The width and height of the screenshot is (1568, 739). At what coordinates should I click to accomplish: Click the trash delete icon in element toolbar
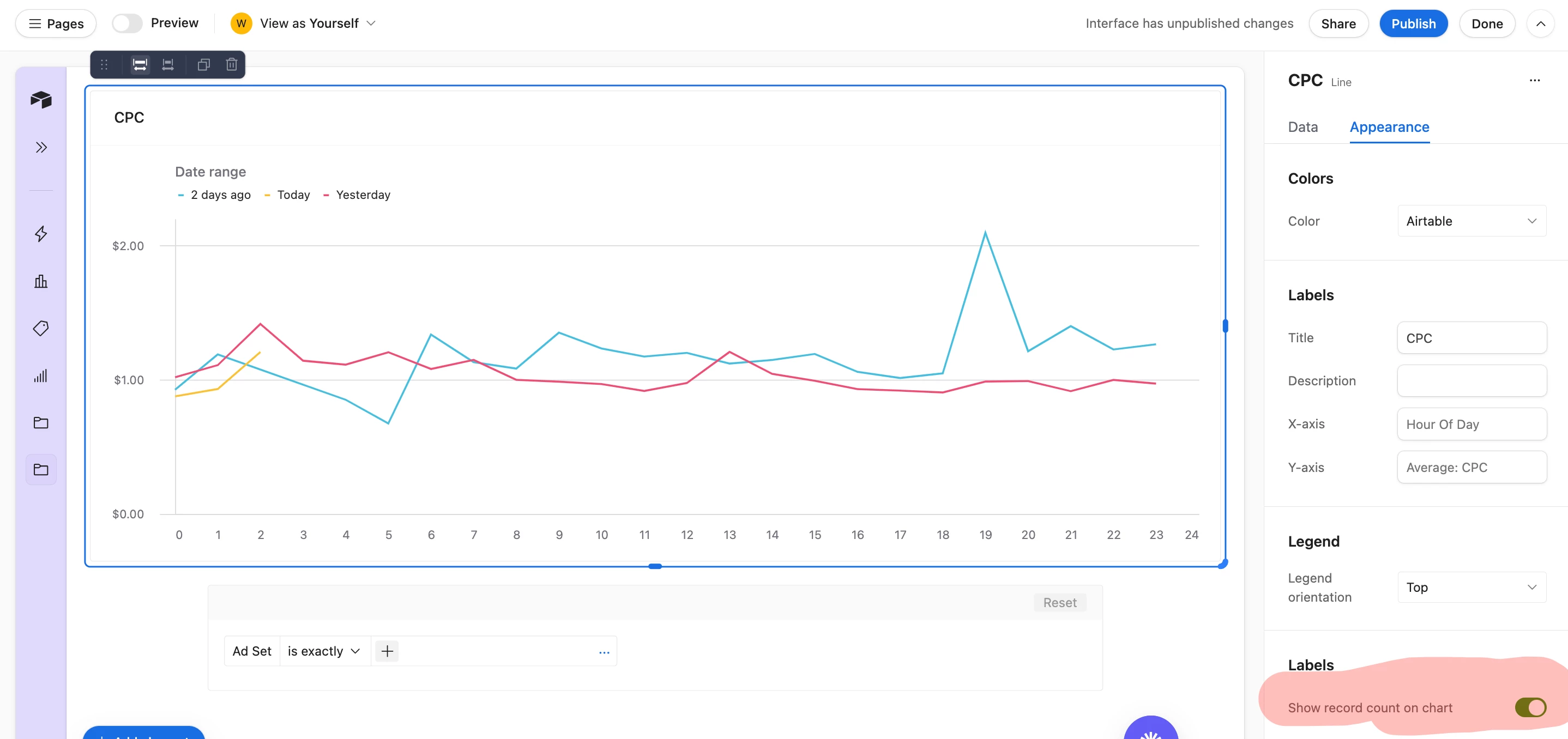coord(231,64)
